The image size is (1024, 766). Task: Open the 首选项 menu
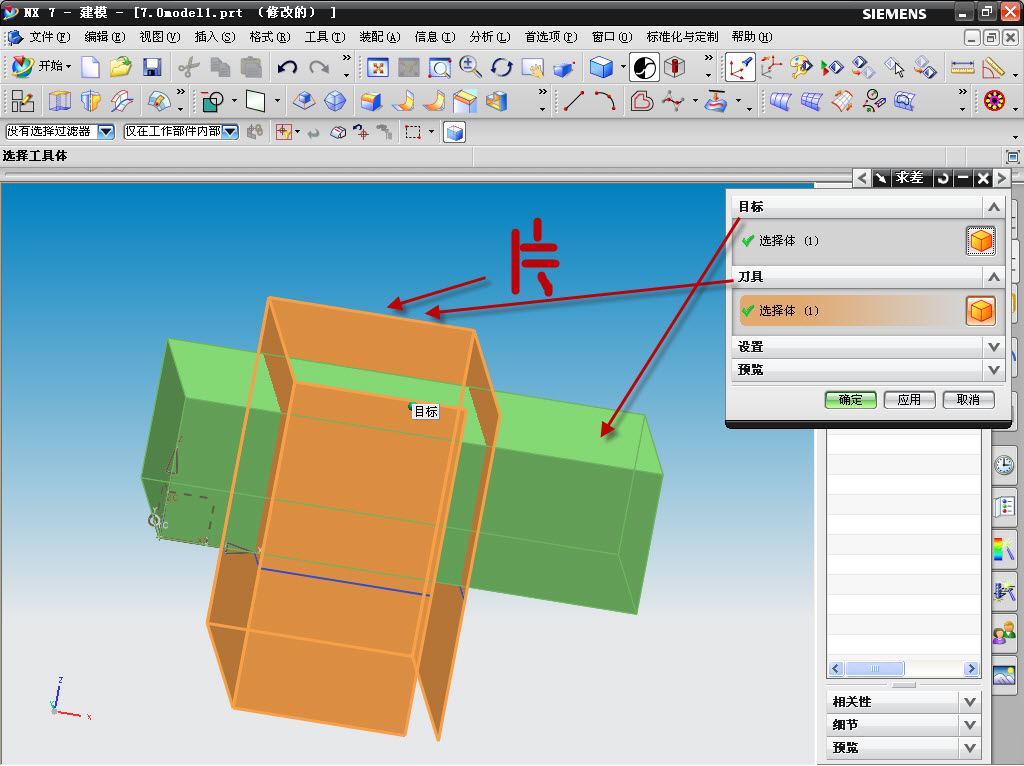tap(551, 37)
